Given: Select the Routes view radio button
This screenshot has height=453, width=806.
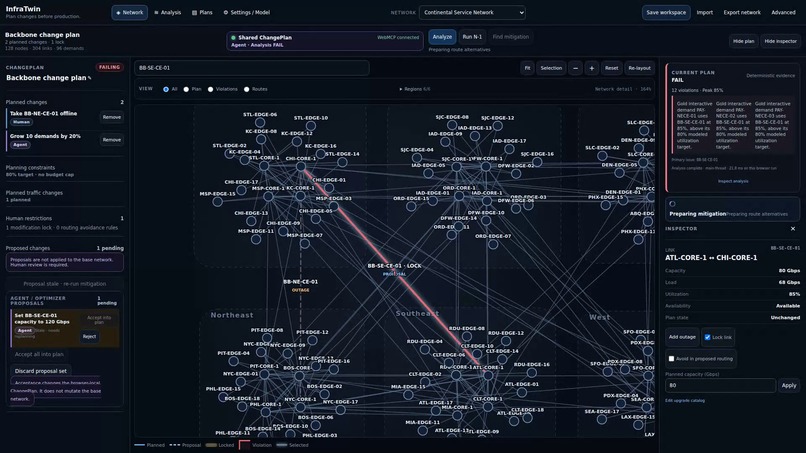Looking at the screenshot, I should click(x=247, y=89).
